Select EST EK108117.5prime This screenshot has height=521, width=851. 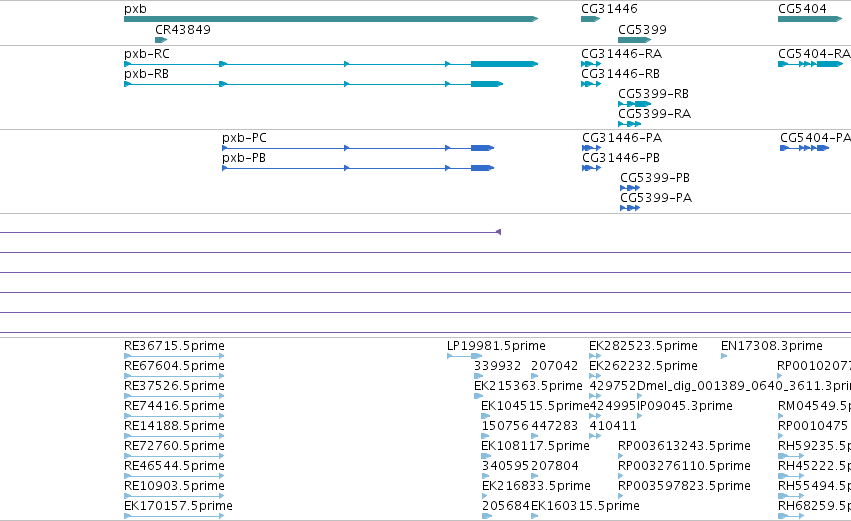486,456
